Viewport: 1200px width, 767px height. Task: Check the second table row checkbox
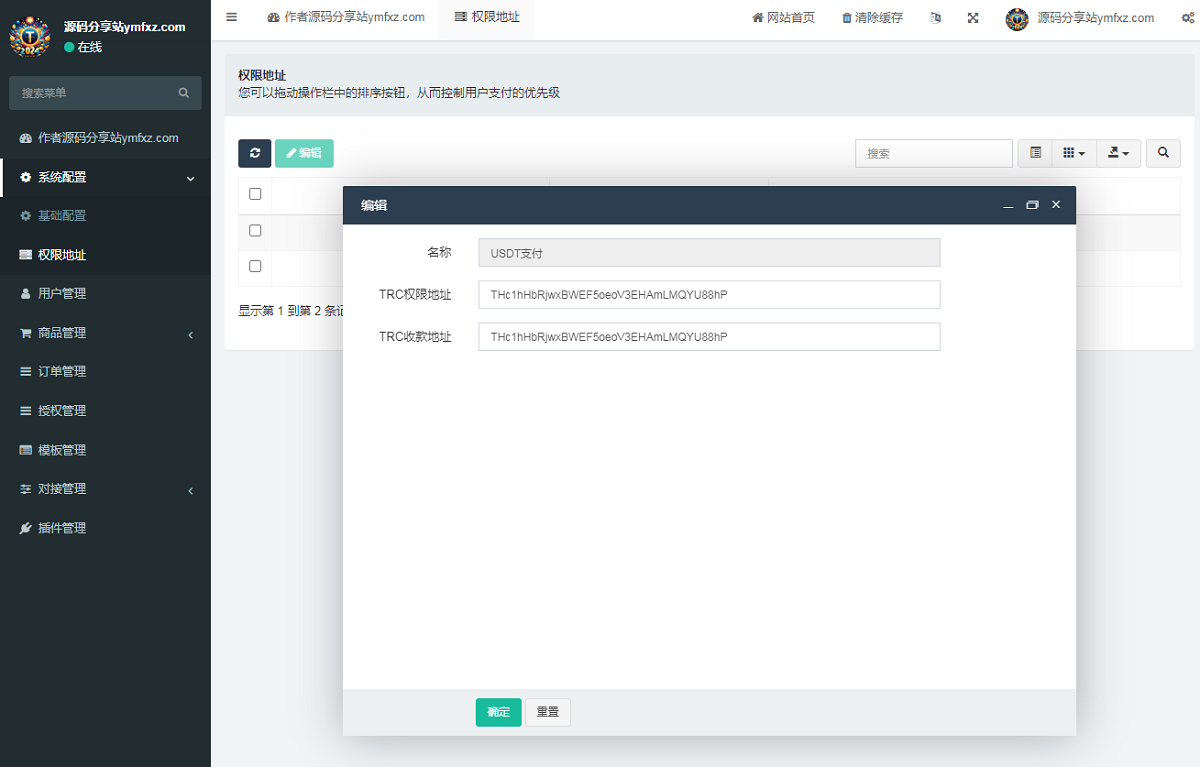[x=255, y=266]
